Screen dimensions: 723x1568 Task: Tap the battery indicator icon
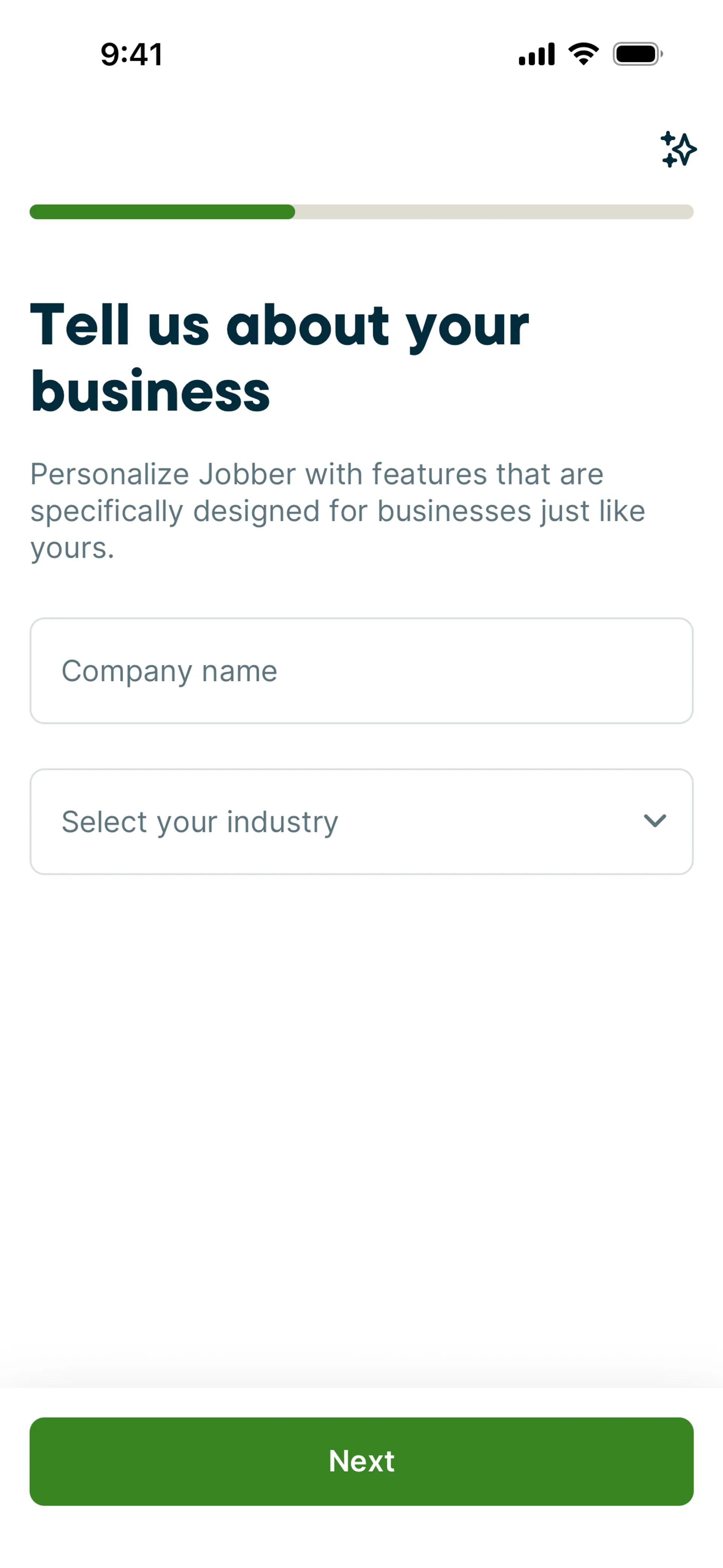(637, 54)
